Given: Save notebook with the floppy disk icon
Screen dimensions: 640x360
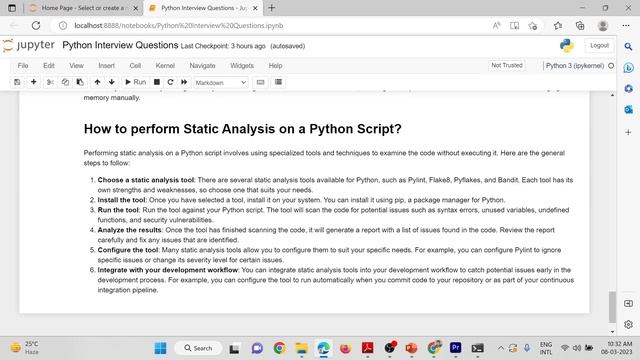Looking at the screenshot, I should tap(17, 82).
